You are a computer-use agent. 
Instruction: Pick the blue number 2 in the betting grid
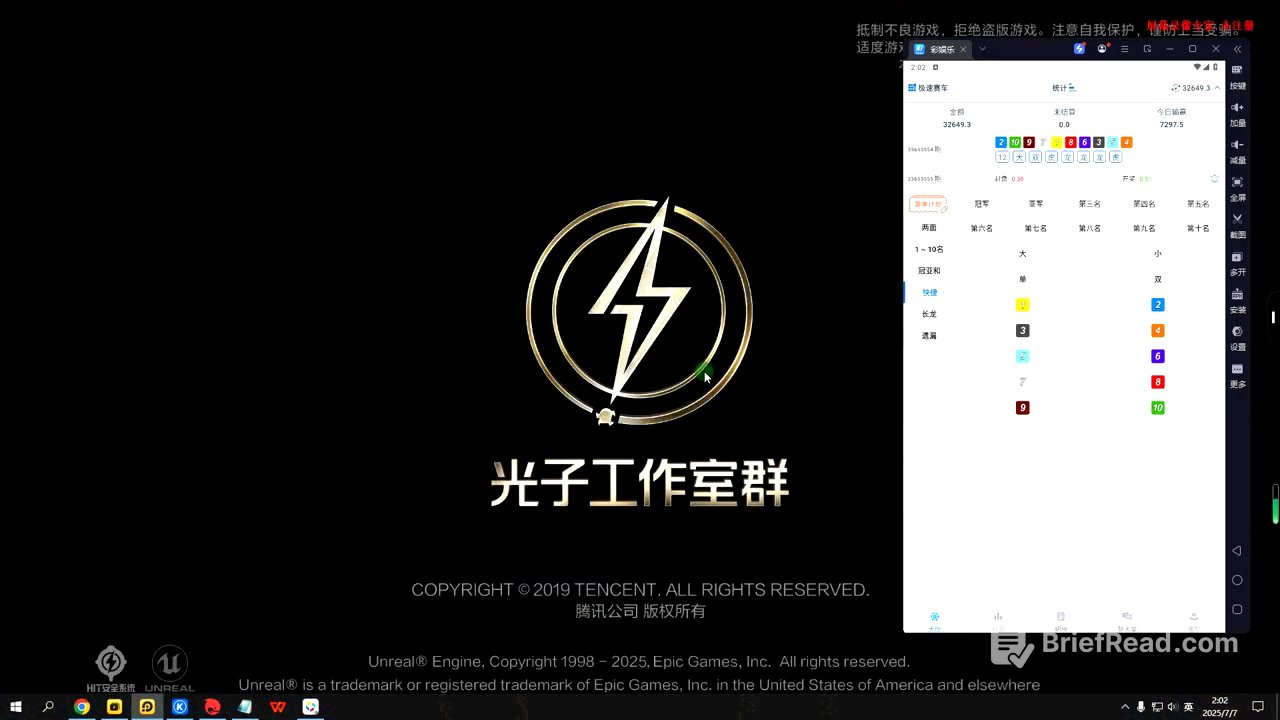[x=1158, y=305]
